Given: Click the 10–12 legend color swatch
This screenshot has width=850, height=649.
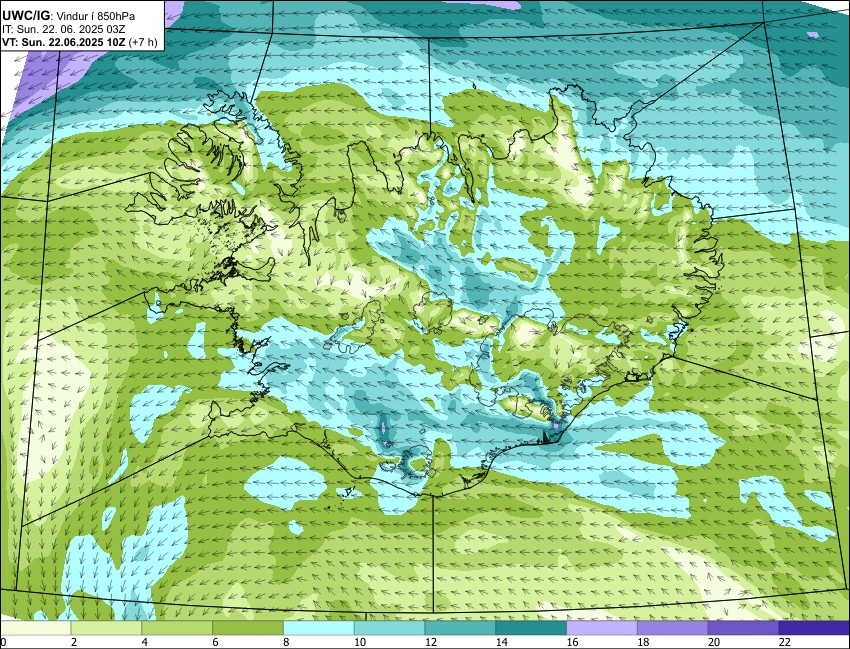Looking at the screenshot, I should (x=390, y=628).
